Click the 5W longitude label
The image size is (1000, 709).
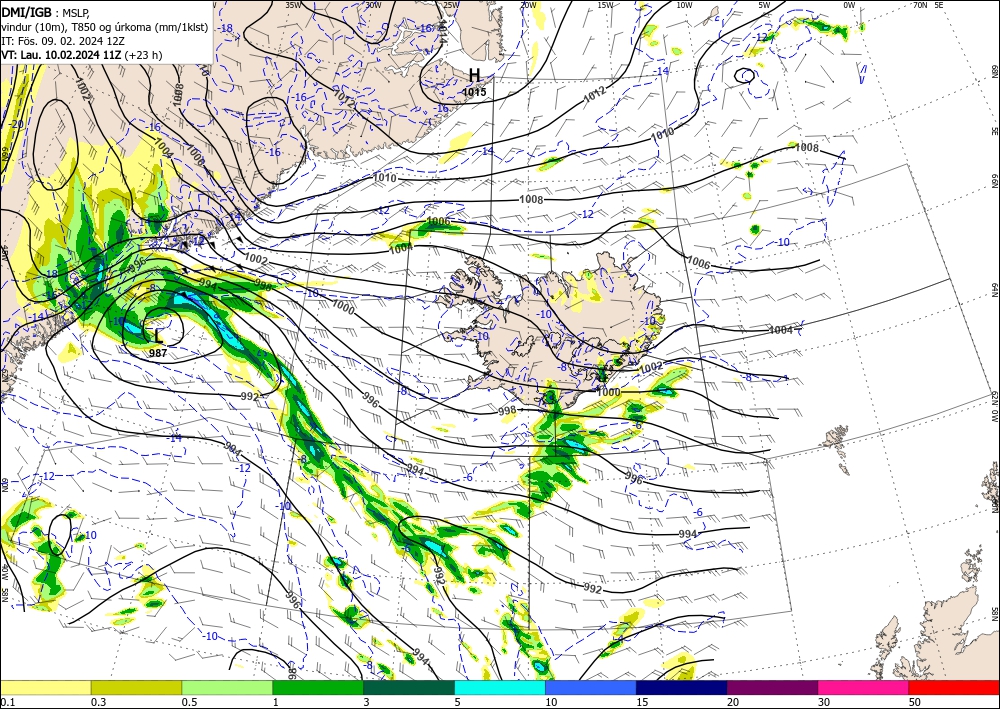tap(765, 5)
